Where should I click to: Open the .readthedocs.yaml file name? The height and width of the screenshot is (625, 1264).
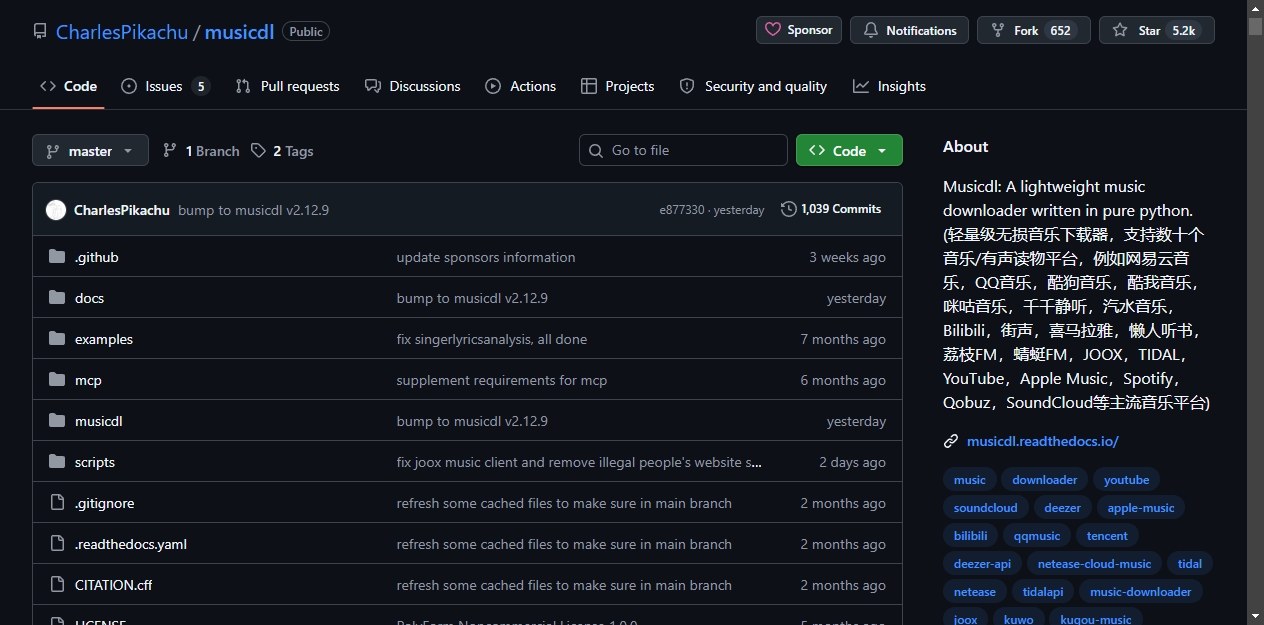[131, 544]
